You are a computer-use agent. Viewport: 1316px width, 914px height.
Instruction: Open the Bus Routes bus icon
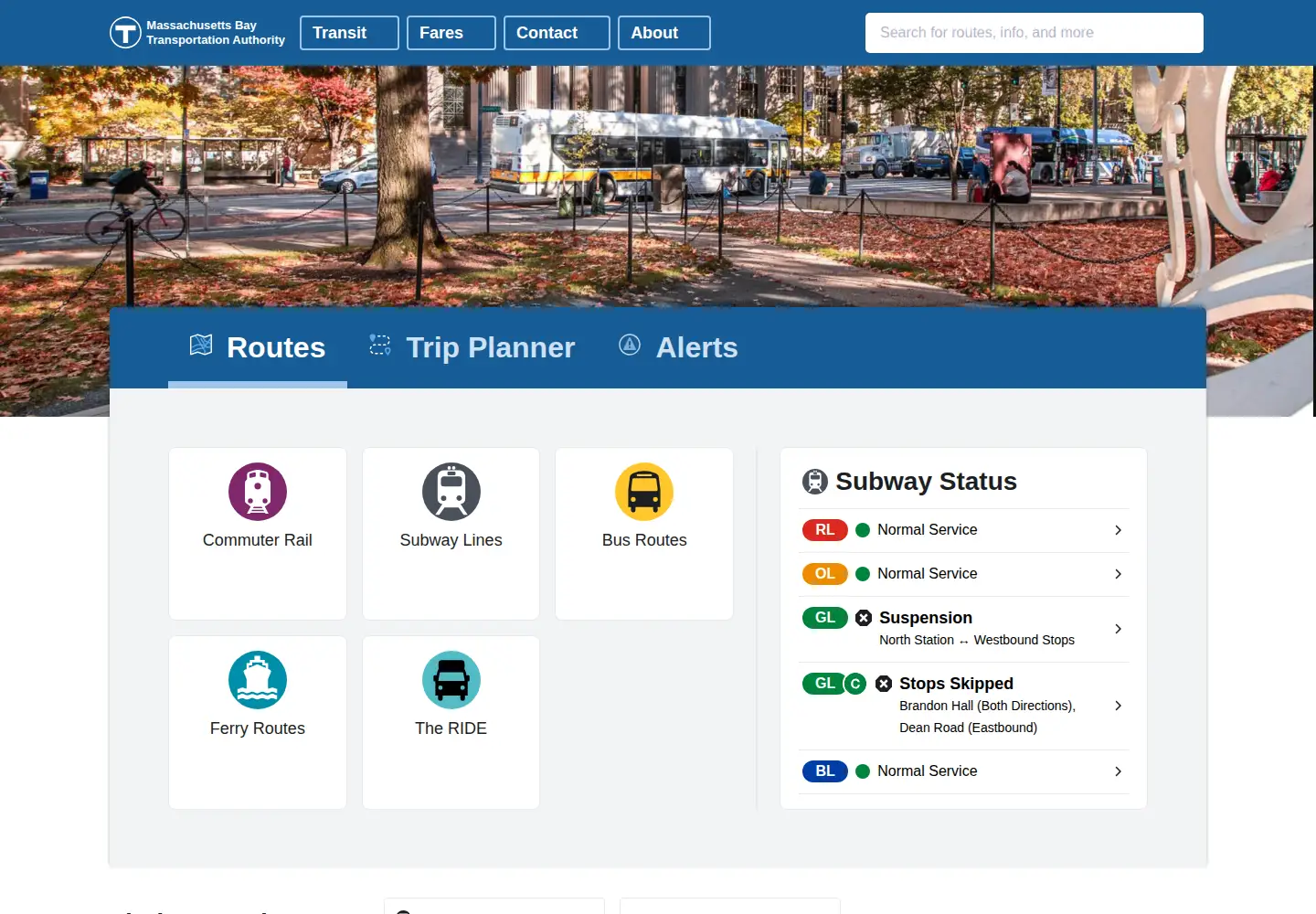(644, 492)
